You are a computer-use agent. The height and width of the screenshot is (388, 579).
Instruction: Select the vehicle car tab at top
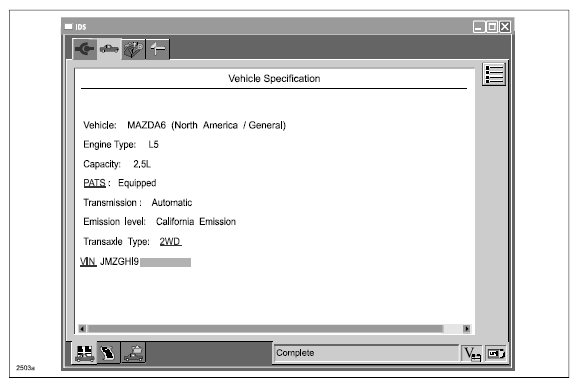point(109,49)
